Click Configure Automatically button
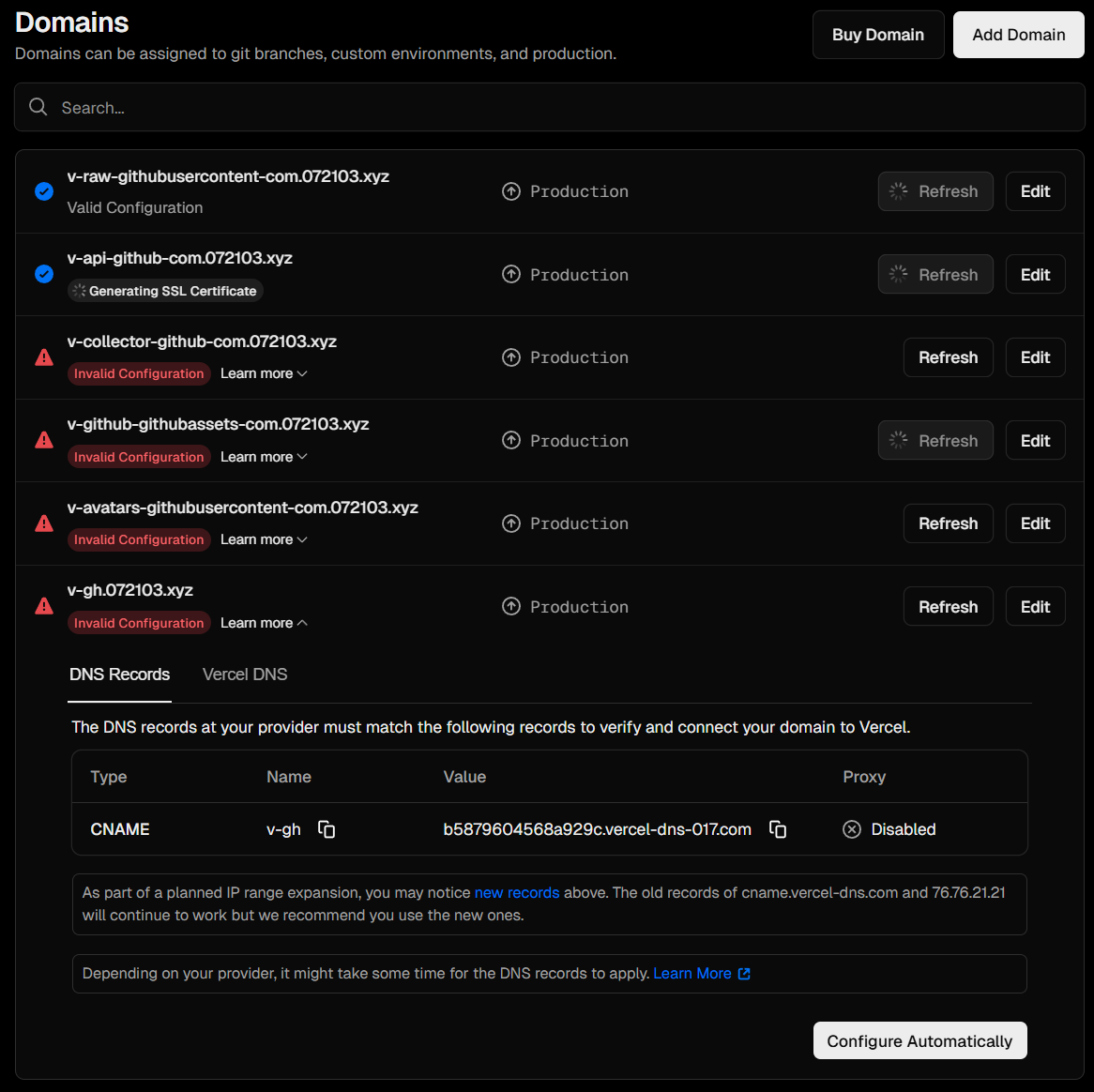 919,1041
